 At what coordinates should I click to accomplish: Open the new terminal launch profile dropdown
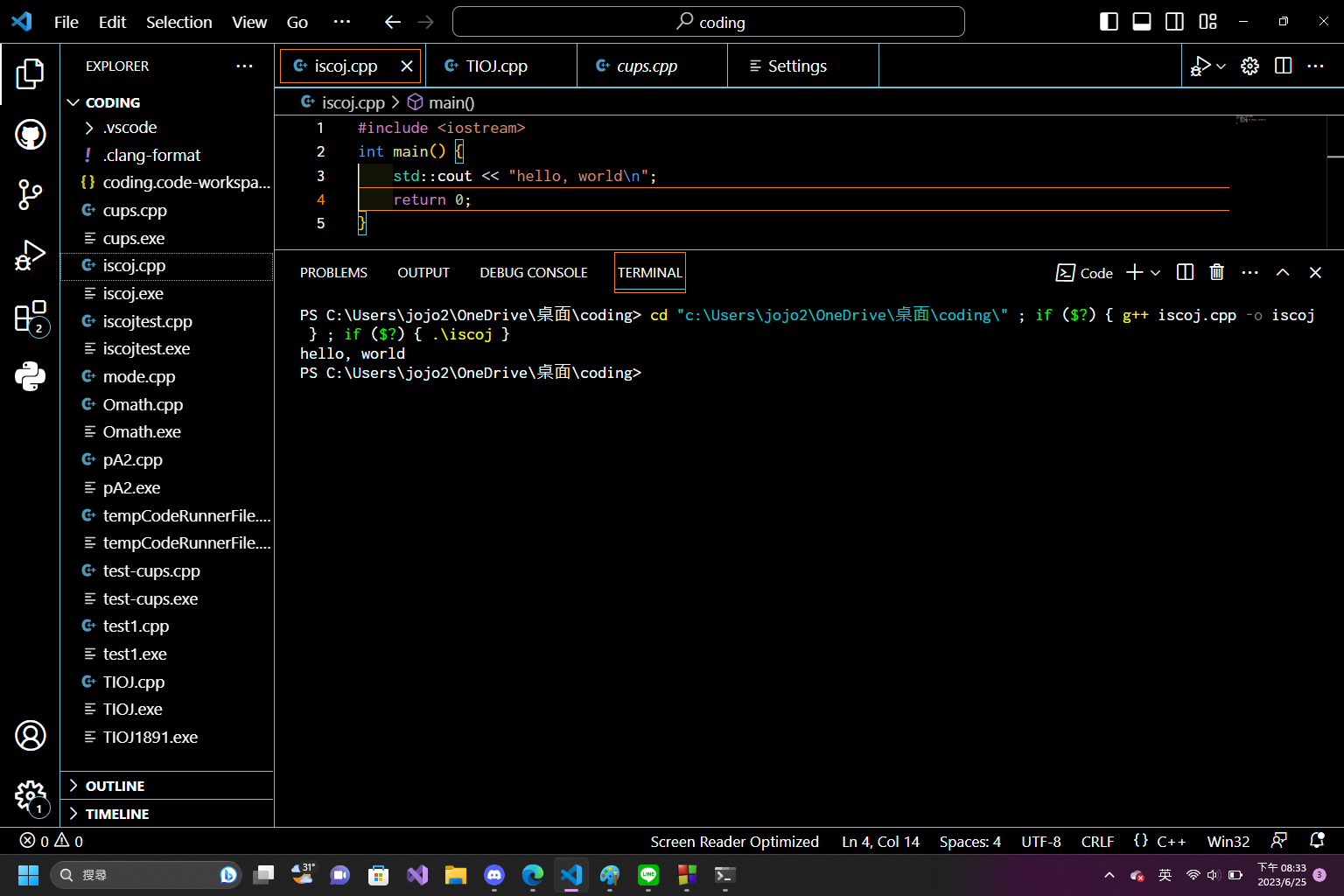pyautogui.click(x=1156, y=273)
